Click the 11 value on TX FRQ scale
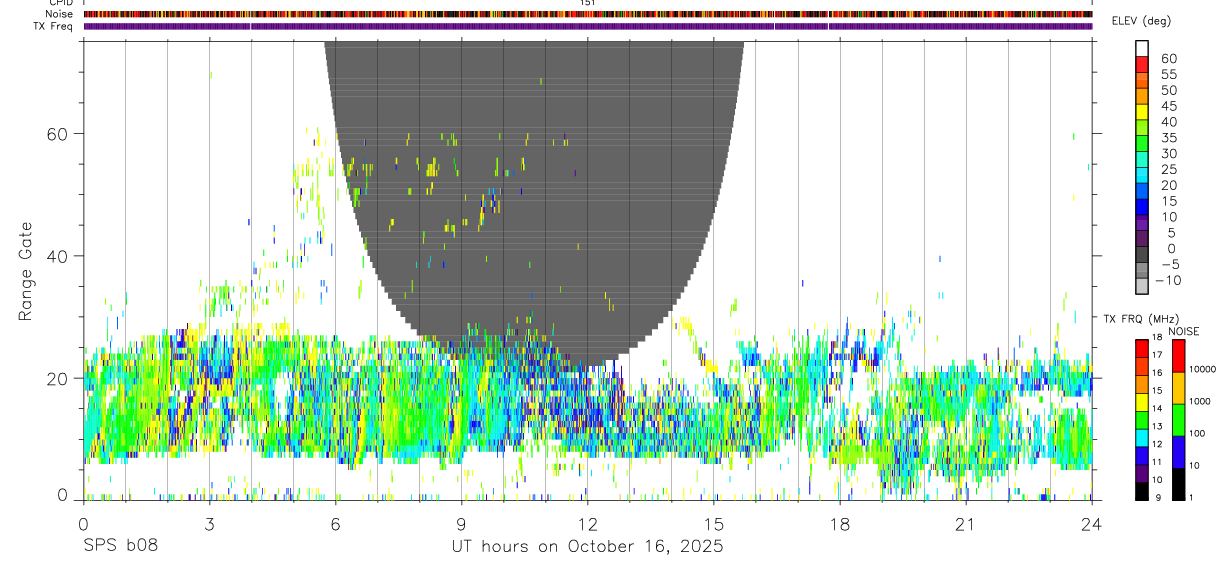1228x567 pixels. pos(1155,462)
